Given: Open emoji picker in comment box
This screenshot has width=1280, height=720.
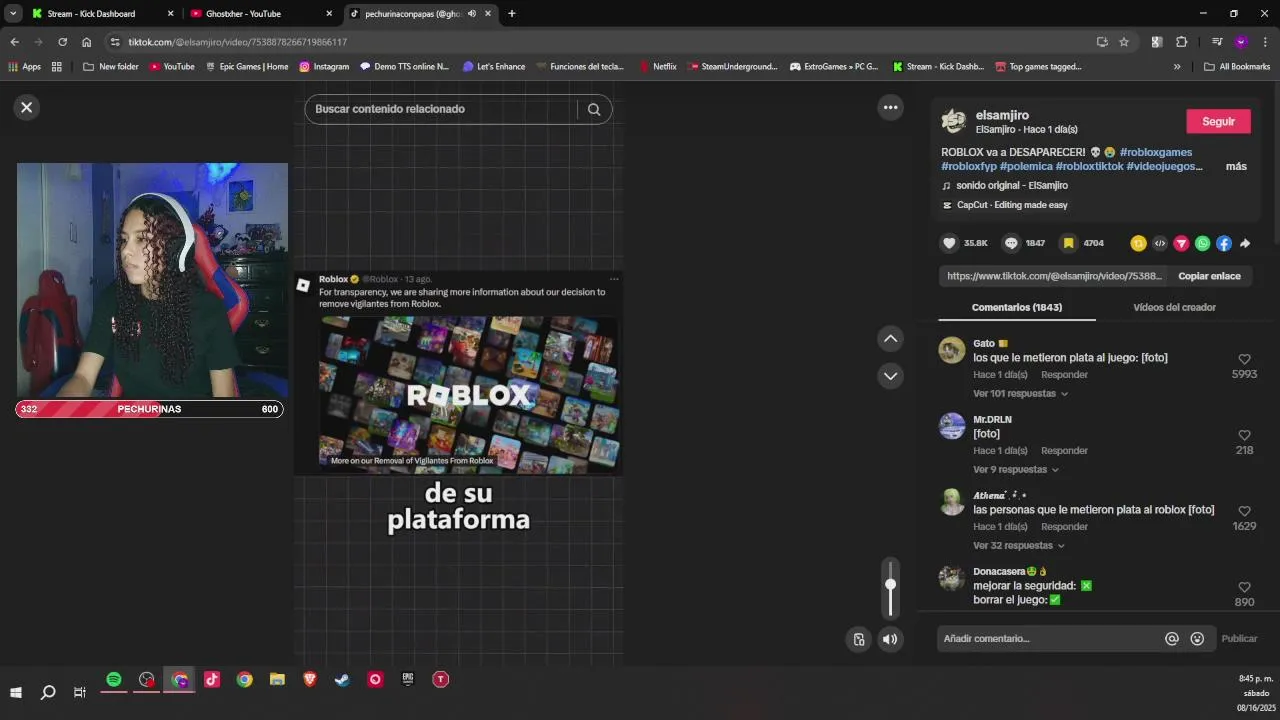Looking at the screenshot, I should [1197, 639].
